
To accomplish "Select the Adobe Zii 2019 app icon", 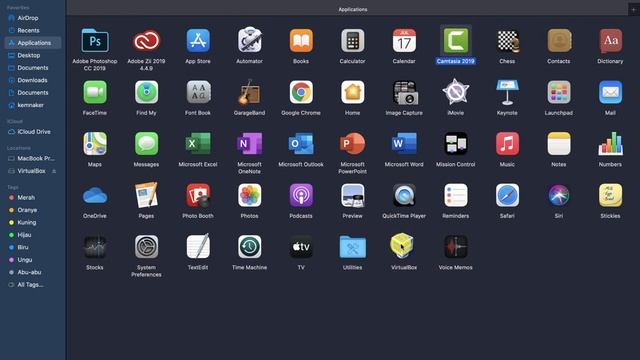I will [146, 40].
